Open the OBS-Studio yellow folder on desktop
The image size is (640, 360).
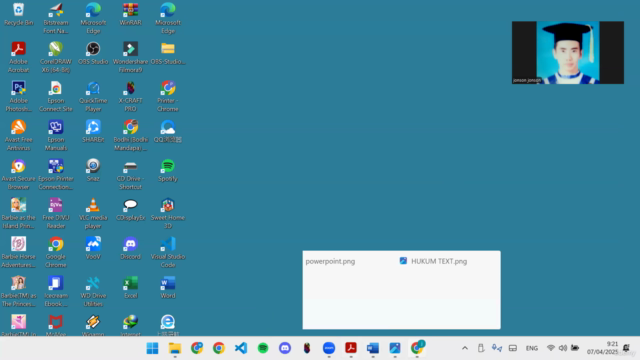point(168,53)
